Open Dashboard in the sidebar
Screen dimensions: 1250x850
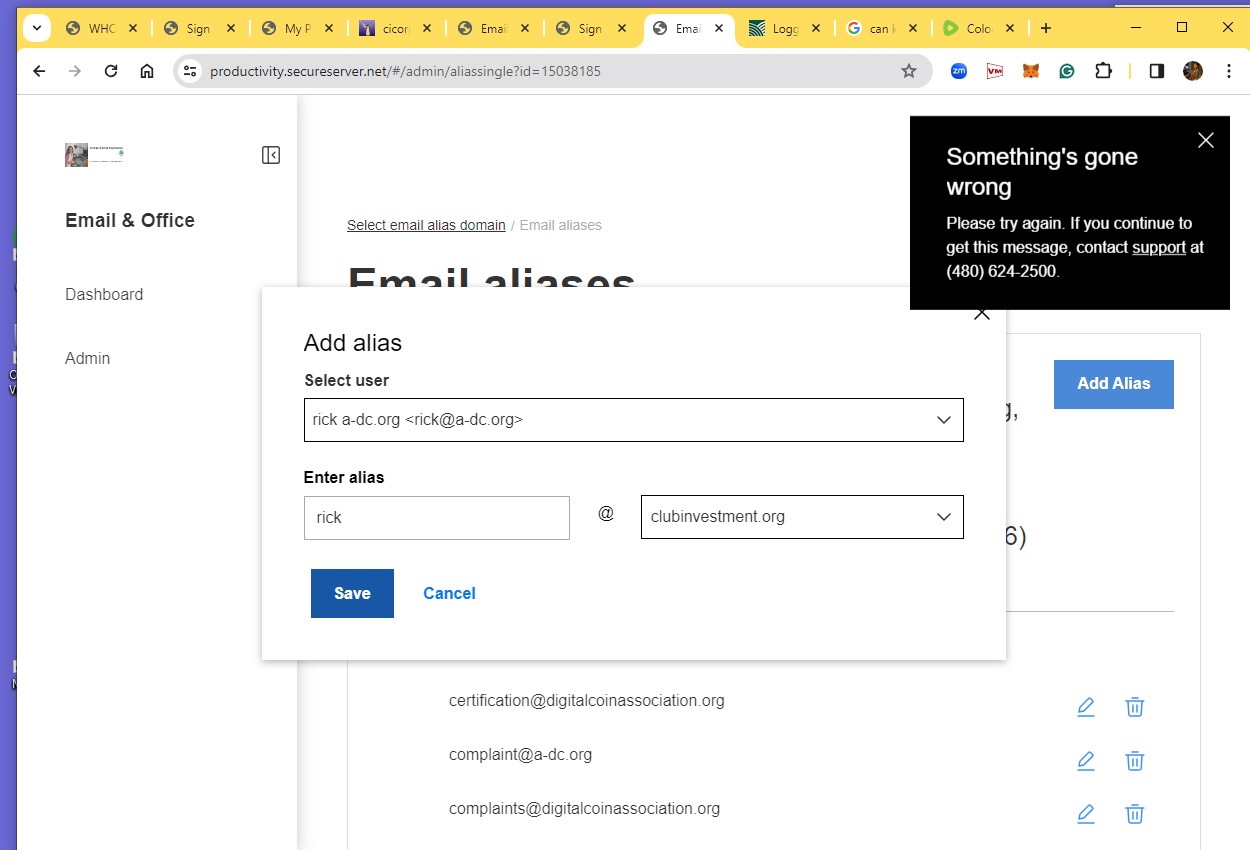(x=104, y=294)
